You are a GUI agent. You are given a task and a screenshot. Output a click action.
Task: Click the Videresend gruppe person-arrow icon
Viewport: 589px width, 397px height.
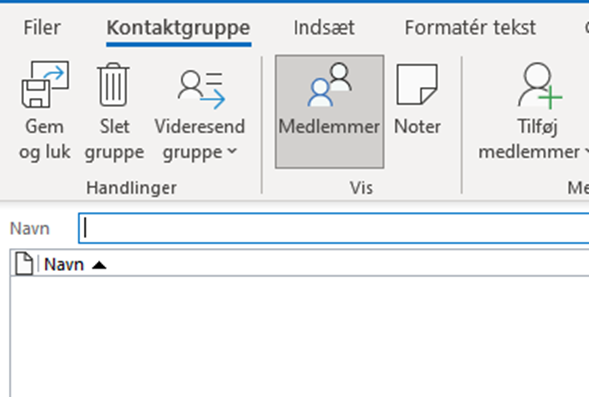pyautogui.click(x=201, y=89)
